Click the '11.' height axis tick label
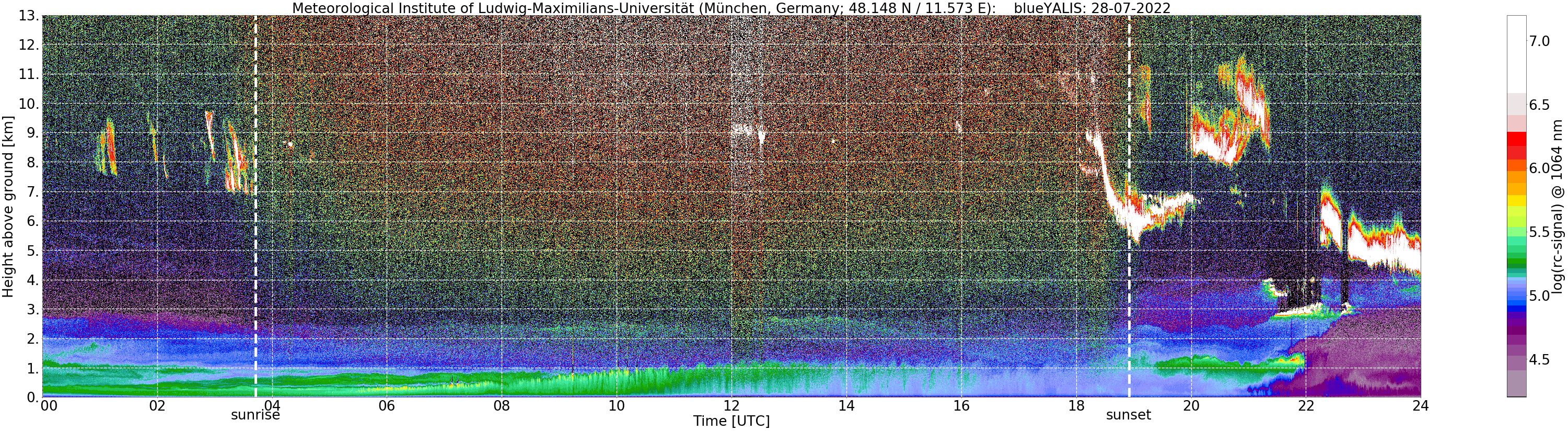This screenshot has height=431, width=1568. point(28,74)
